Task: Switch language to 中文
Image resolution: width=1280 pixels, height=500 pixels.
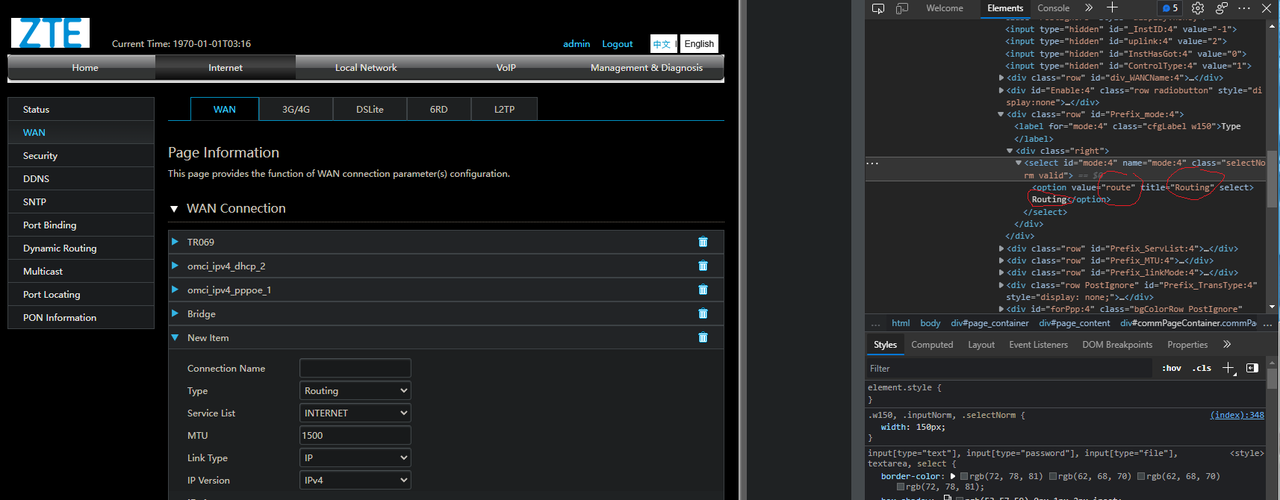Action: (662, 44)
